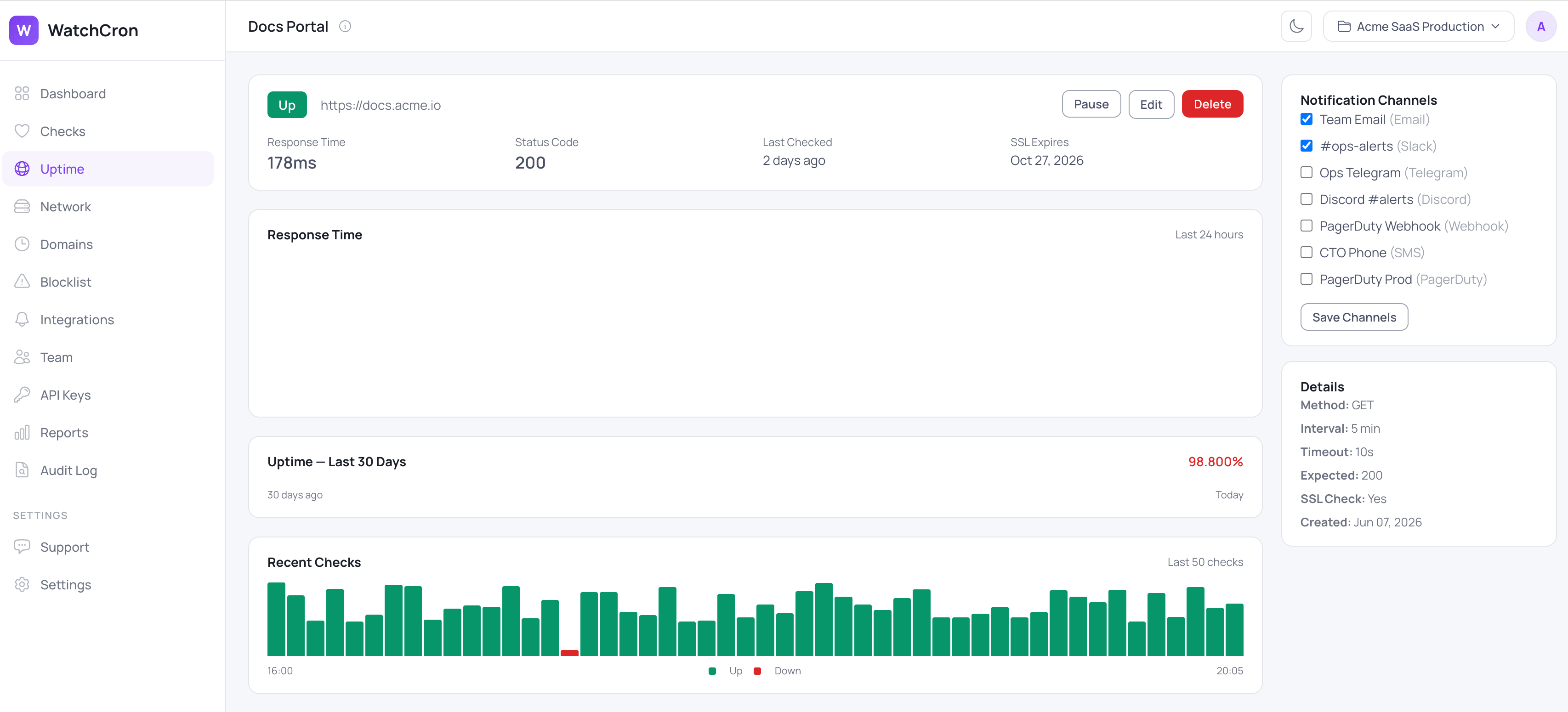Uncheck the Team Email channel
The height and width of the screenshot is (712, 1568).
pos(1306,119)
